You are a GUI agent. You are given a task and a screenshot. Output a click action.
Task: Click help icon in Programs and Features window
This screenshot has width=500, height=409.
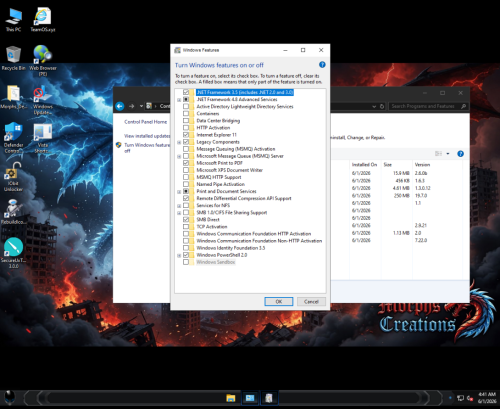tap(460, 154)
